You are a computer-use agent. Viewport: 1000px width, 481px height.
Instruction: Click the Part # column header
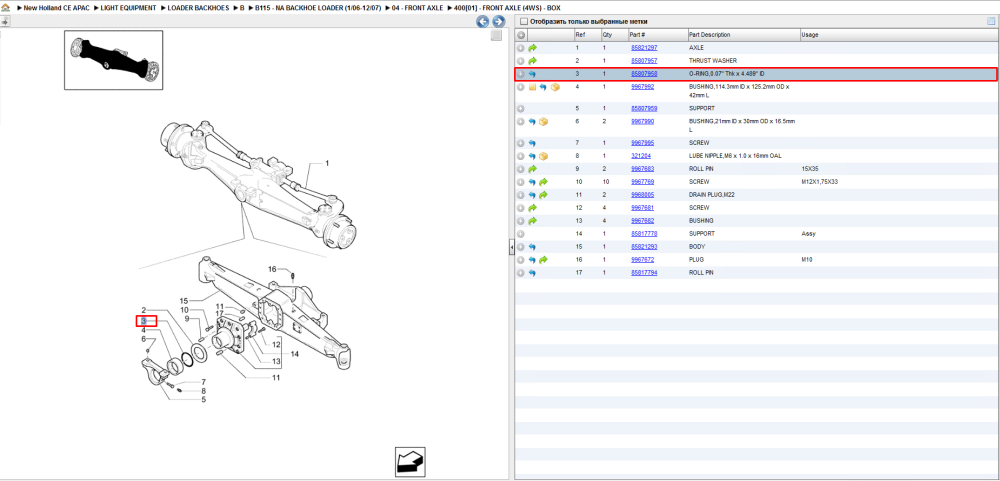[657, 35]
